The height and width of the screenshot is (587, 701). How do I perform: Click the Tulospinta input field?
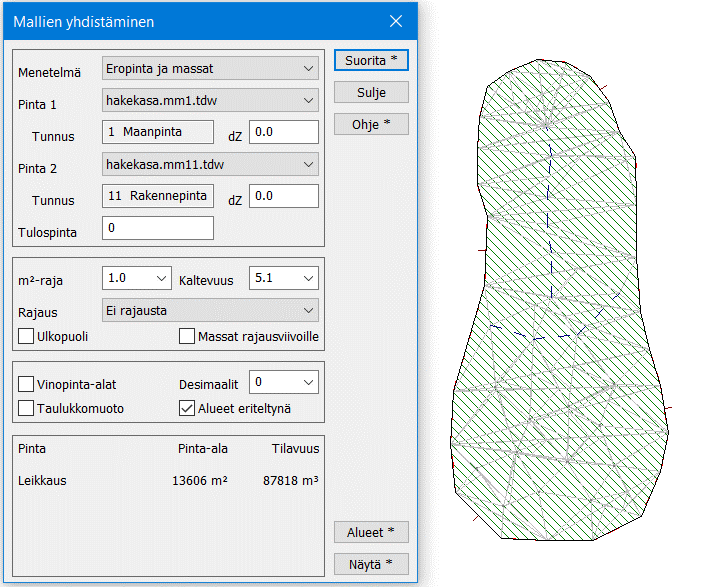158,229
